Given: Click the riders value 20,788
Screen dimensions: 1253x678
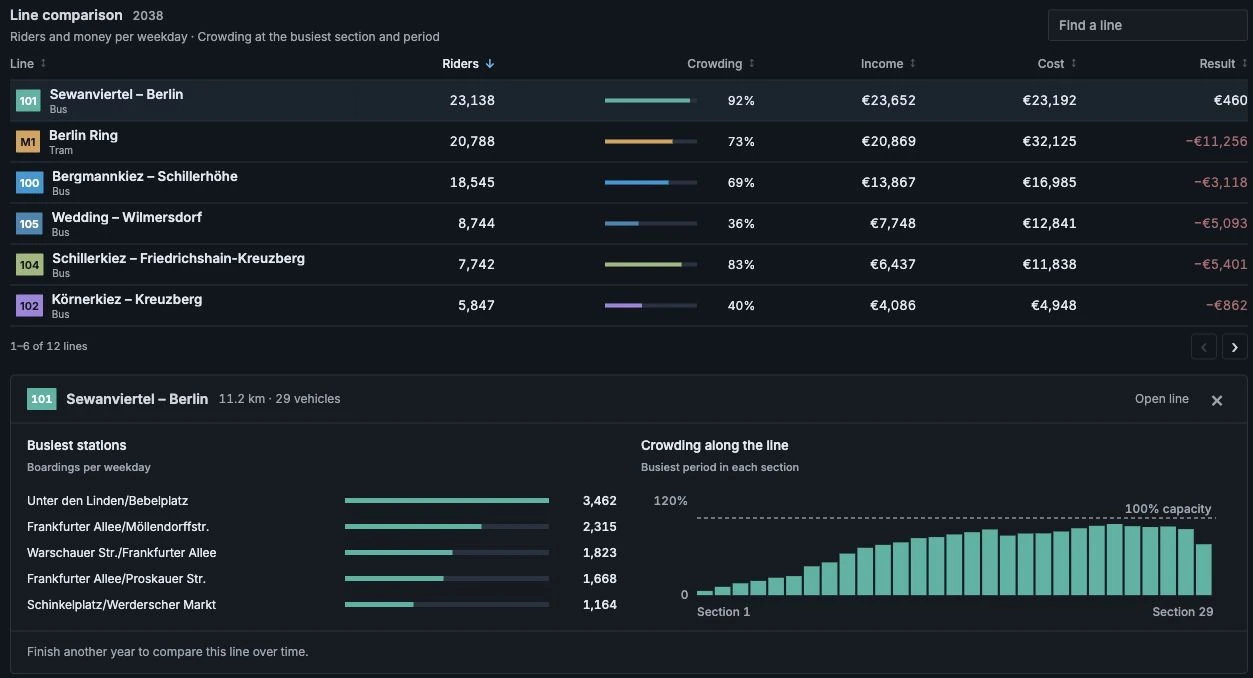Looking at the screenshot, I should pos(472,141).
